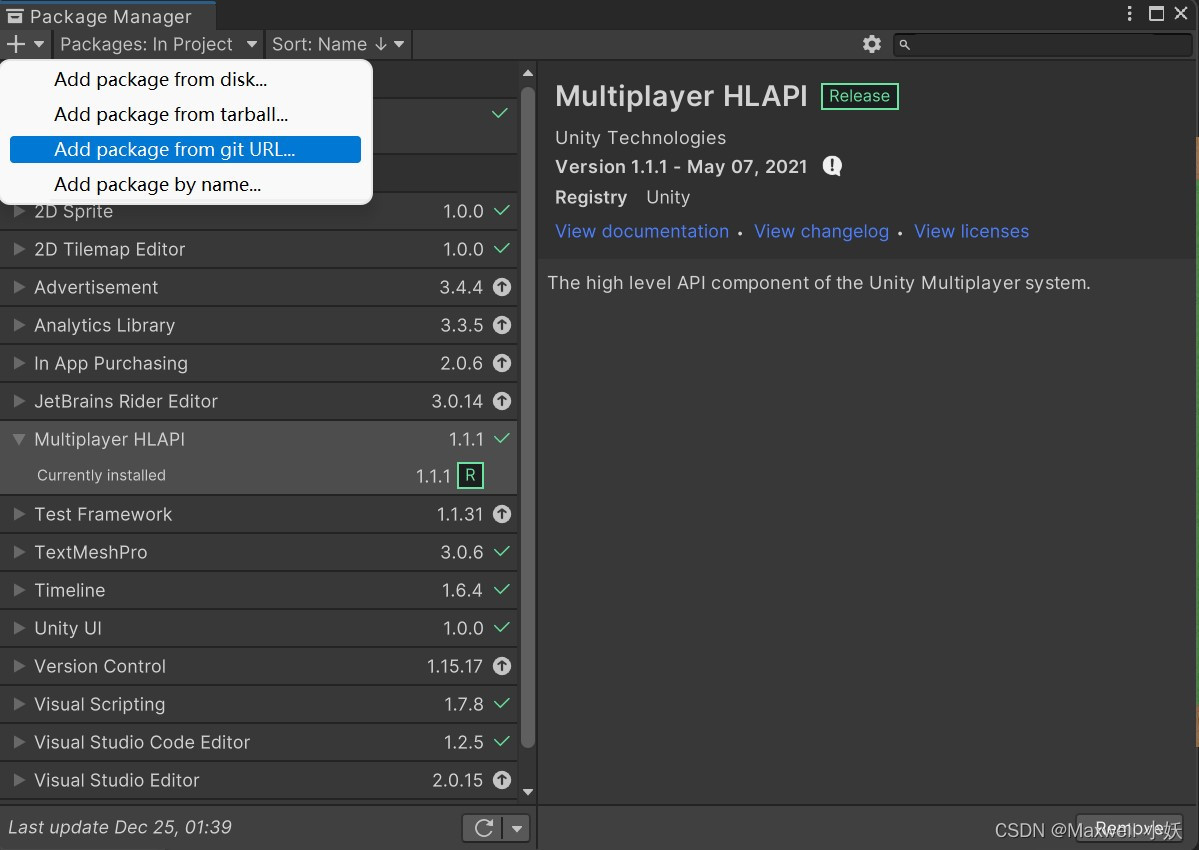Click installed checkmark for Unity UI
Viewport: 1199px width, 850px height.
point(502,628)
